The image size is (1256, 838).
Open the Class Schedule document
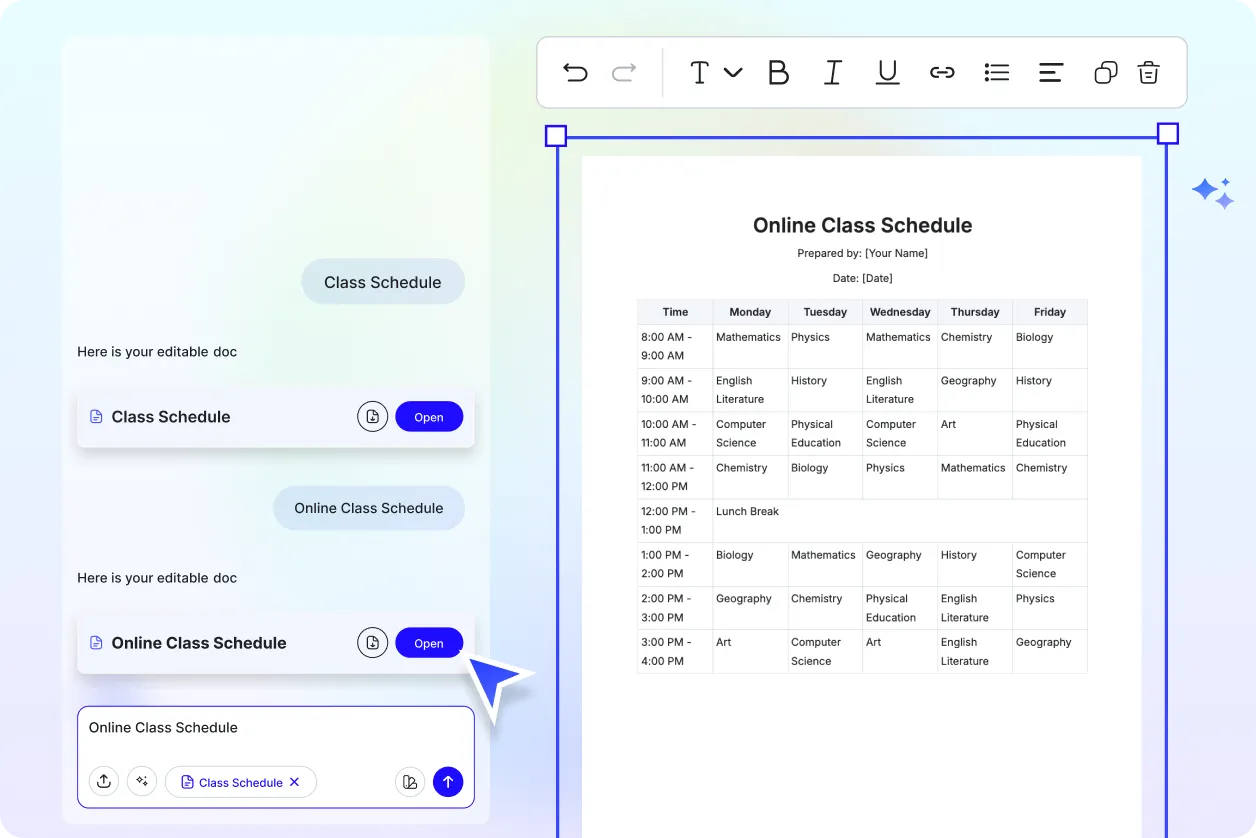[429, 417]
